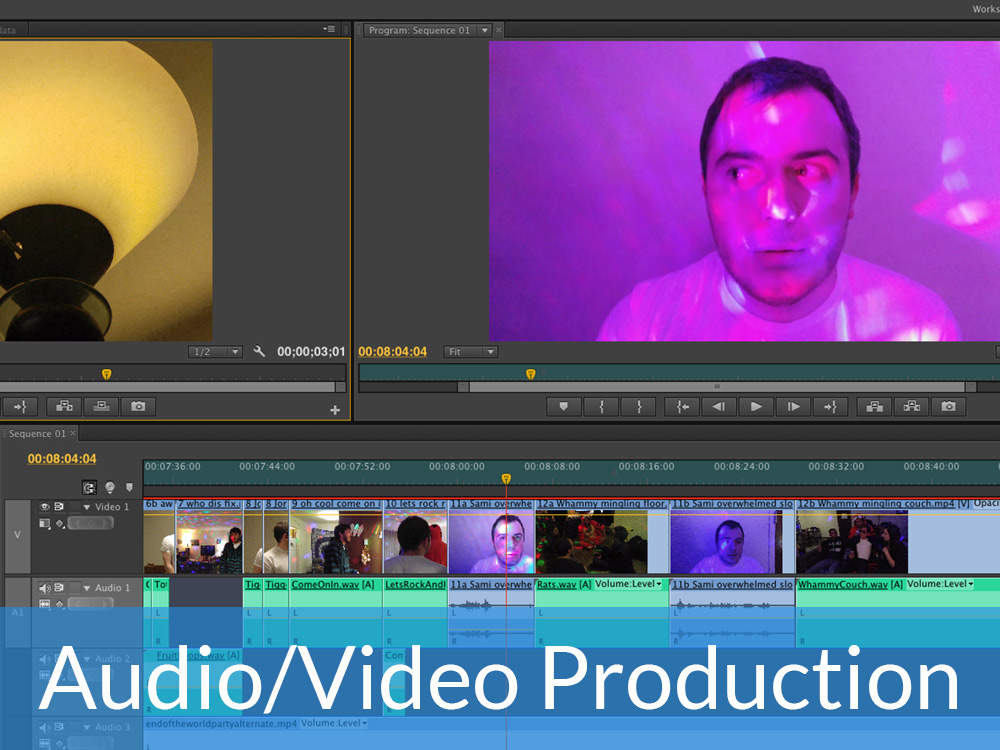Select the '9 oh cool come on' clip
The image size is (1000, 750).
coord(336,536)
